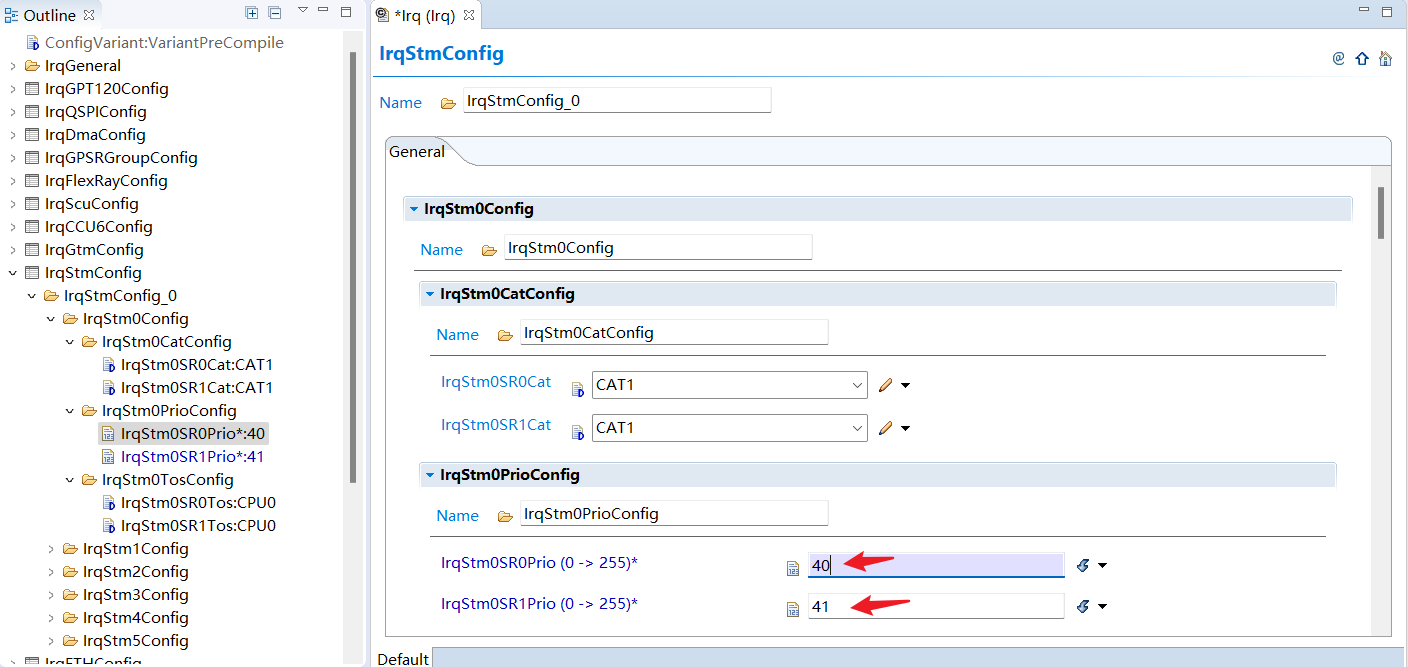This screenshot has width=1408, height=667.
Task: Click the pencil icon for IrqStm0SR0Cat
Action: click(x=885, y=385)
